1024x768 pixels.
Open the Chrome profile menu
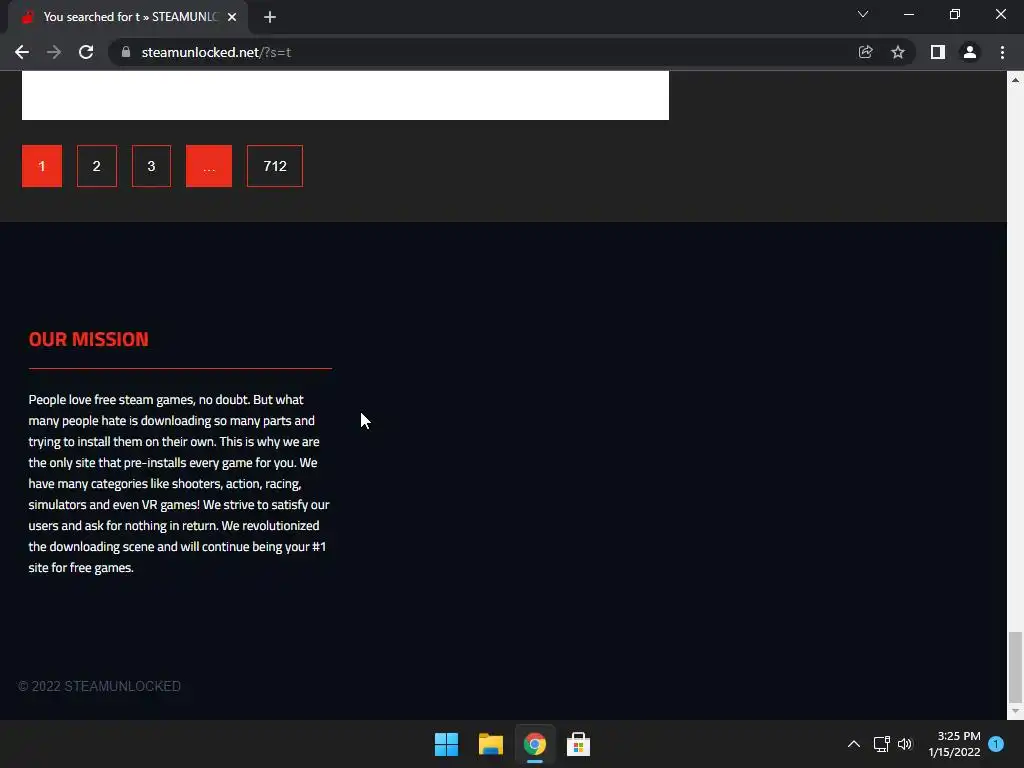pyautogui.click(x=970, y=52)
